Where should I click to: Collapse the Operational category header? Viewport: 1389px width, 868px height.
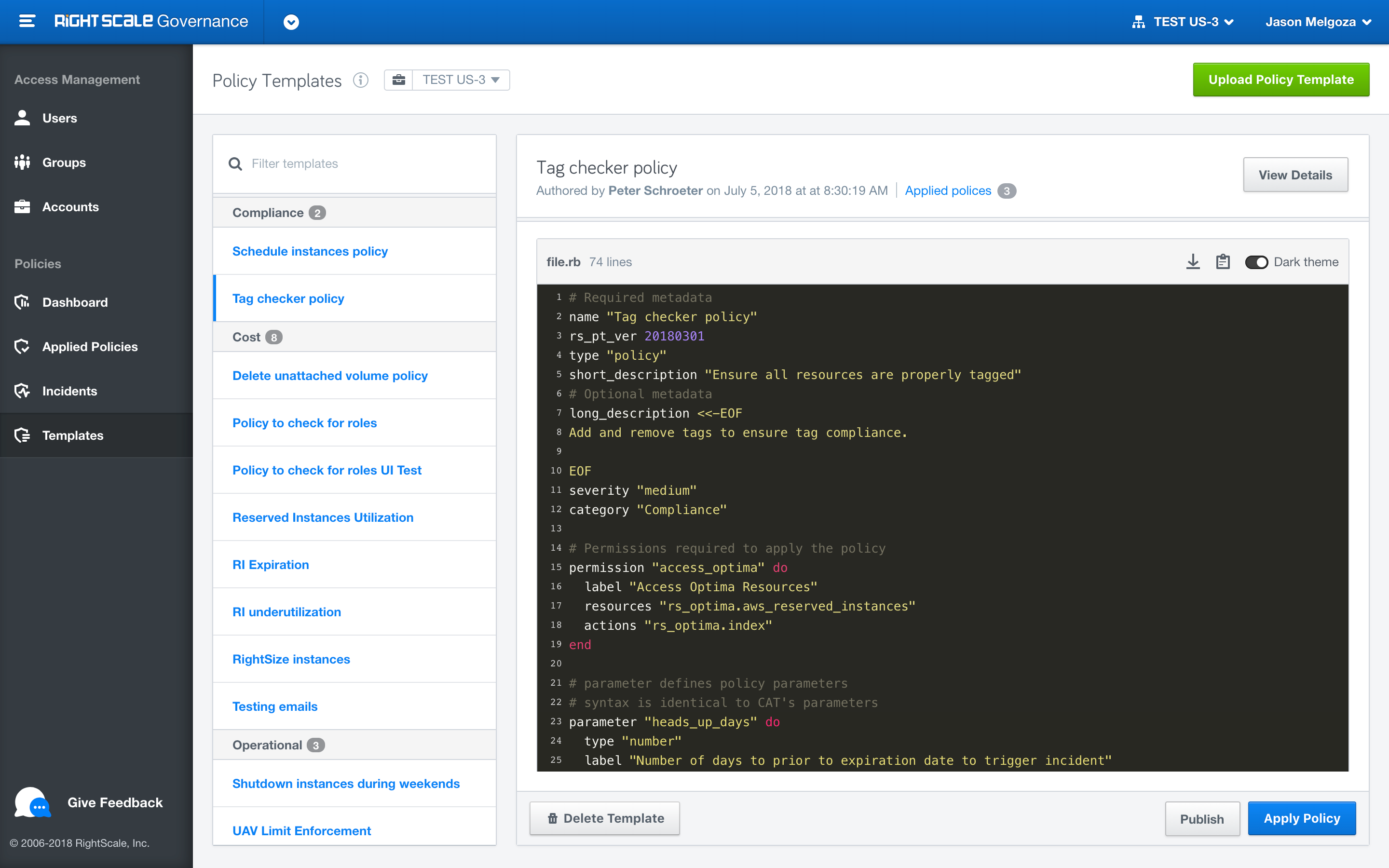click(354, 745)
